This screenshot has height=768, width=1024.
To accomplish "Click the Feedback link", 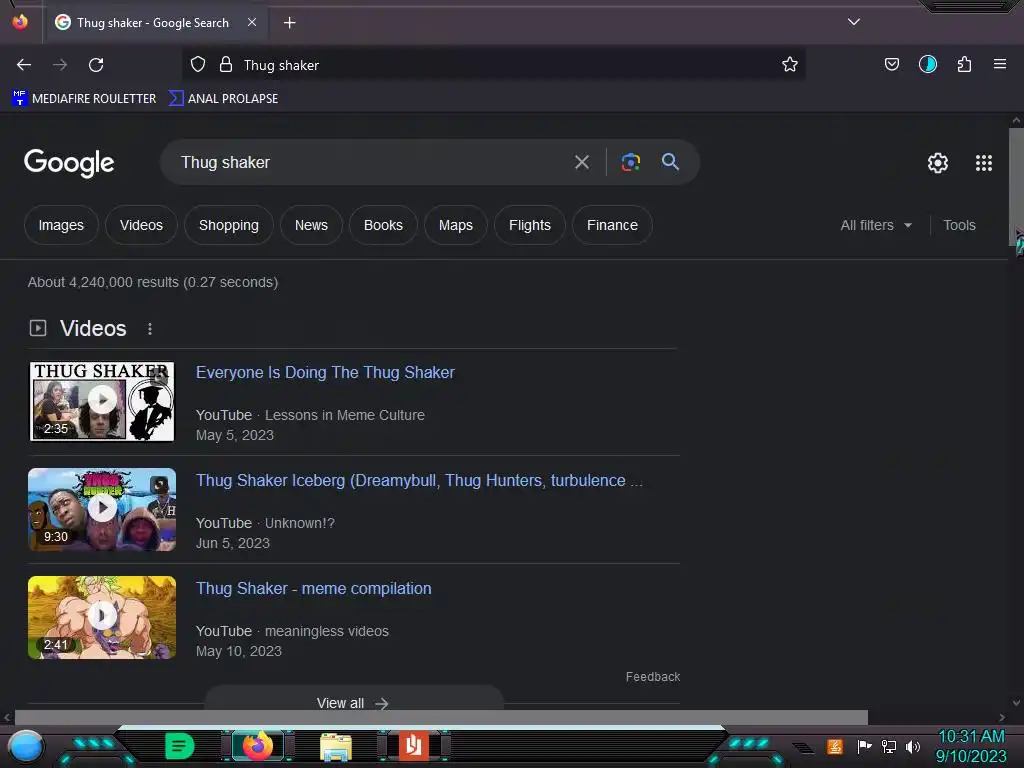I will point(652,677).
